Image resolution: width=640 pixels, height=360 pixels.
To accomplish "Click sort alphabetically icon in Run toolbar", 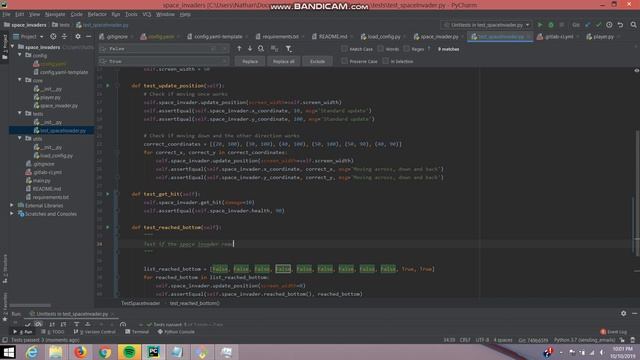I will click(x=52, y=324).
